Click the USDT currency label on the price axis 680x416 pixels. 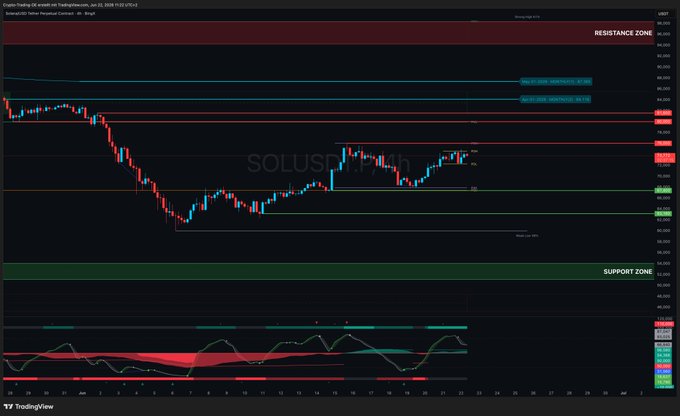click(x=664, y=14)
